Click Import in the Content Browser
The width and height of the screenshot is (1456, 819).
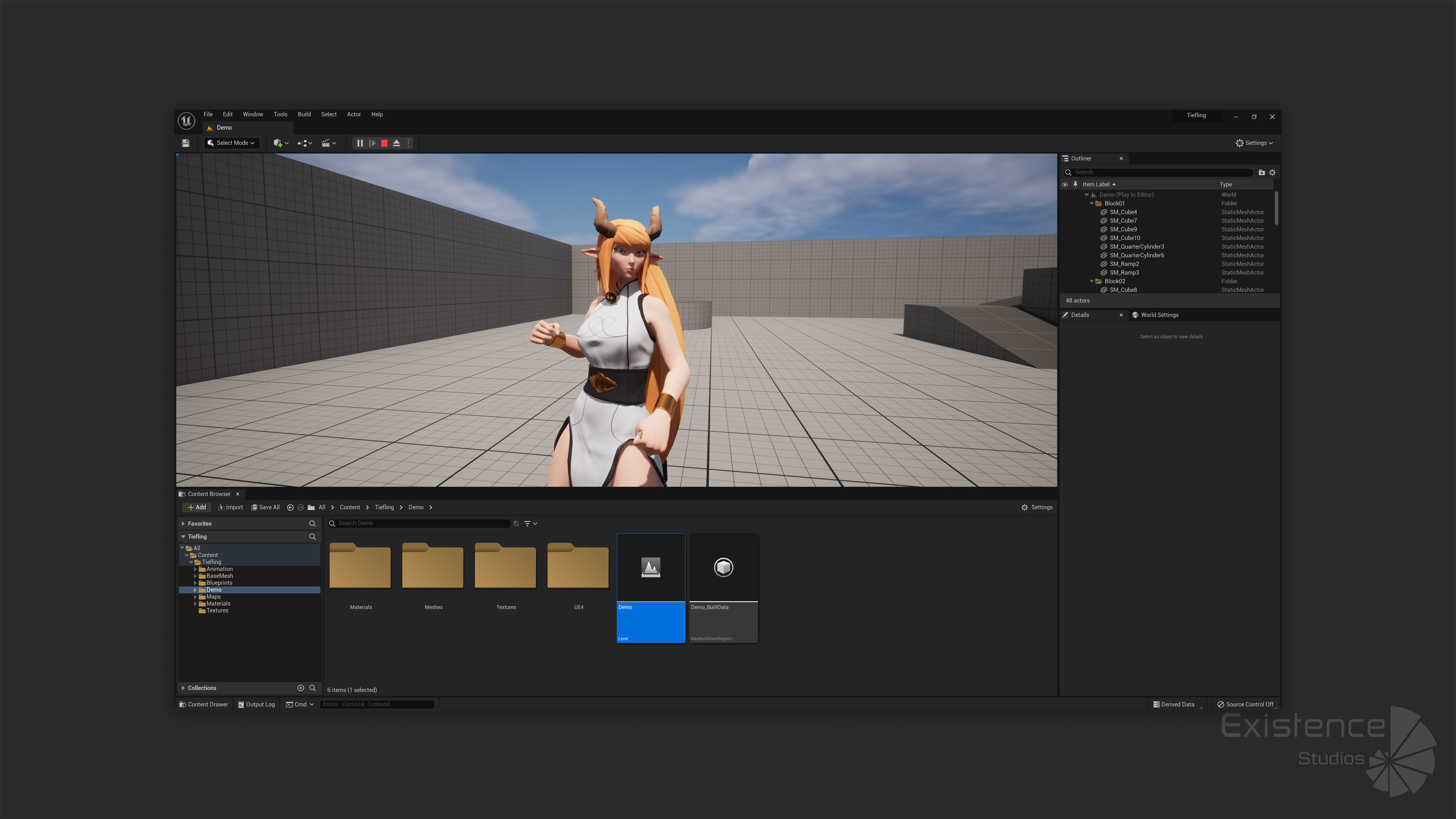231,508
